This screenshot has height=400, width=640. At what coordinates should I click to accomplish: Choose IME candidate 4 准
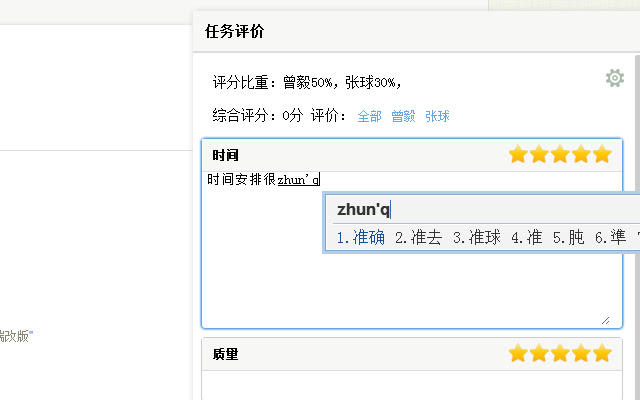pyautogui.click(x=527, y=237)
